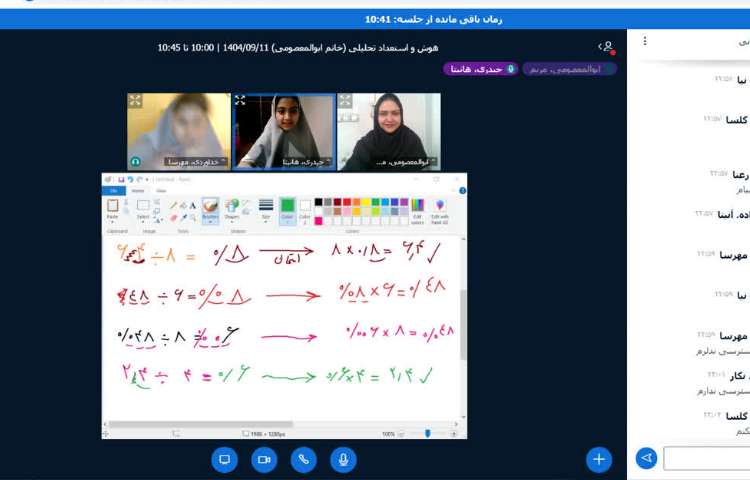Click the blue plus actions button
Image resolution: width=750 pixels, height=480 pixels.
598,459
